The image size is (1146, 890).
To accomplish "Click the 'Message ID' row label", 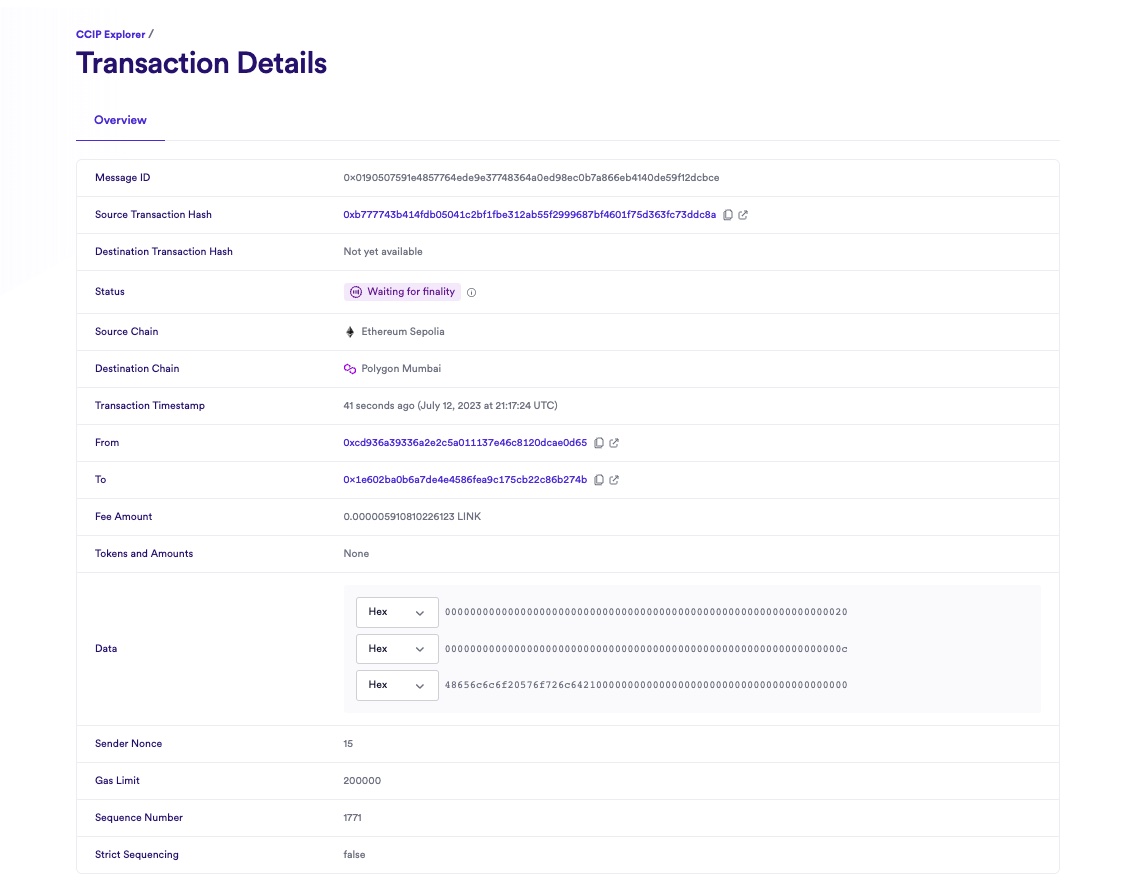I will pos(123,178).
